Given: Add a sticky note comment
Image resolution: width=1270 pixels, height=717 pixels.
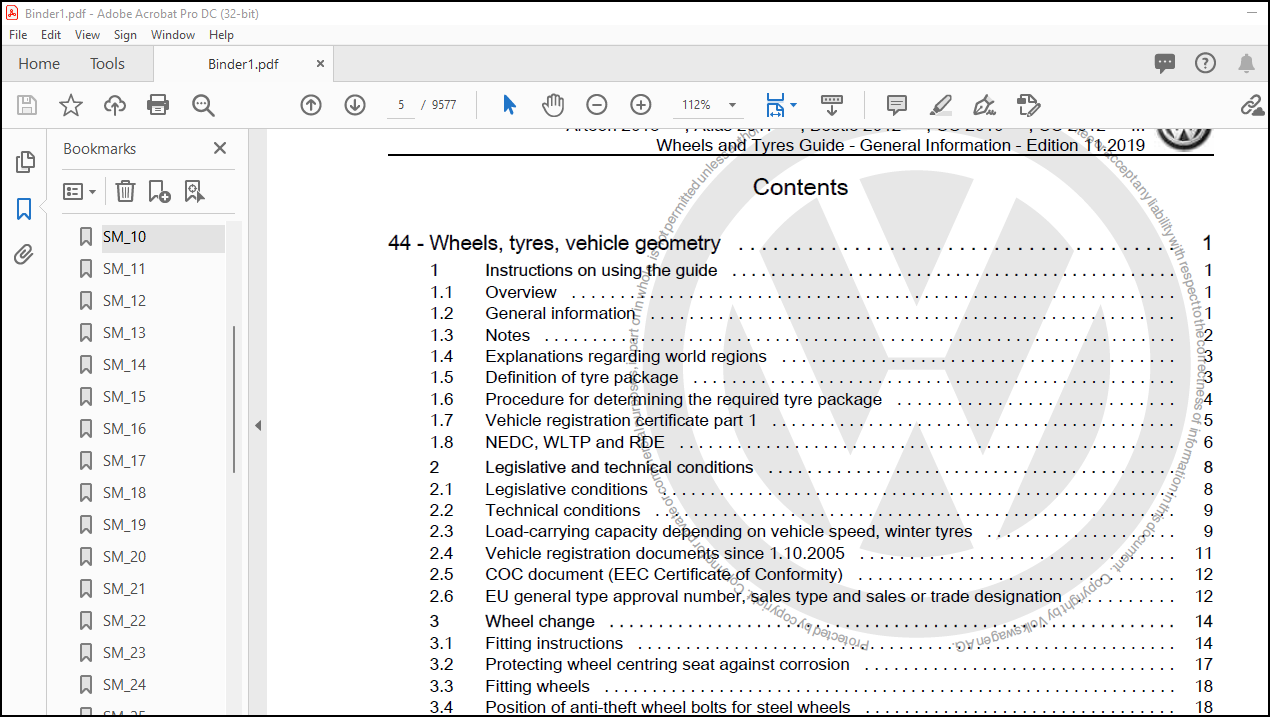Looking at the screenshot, I should coord(897,105).
